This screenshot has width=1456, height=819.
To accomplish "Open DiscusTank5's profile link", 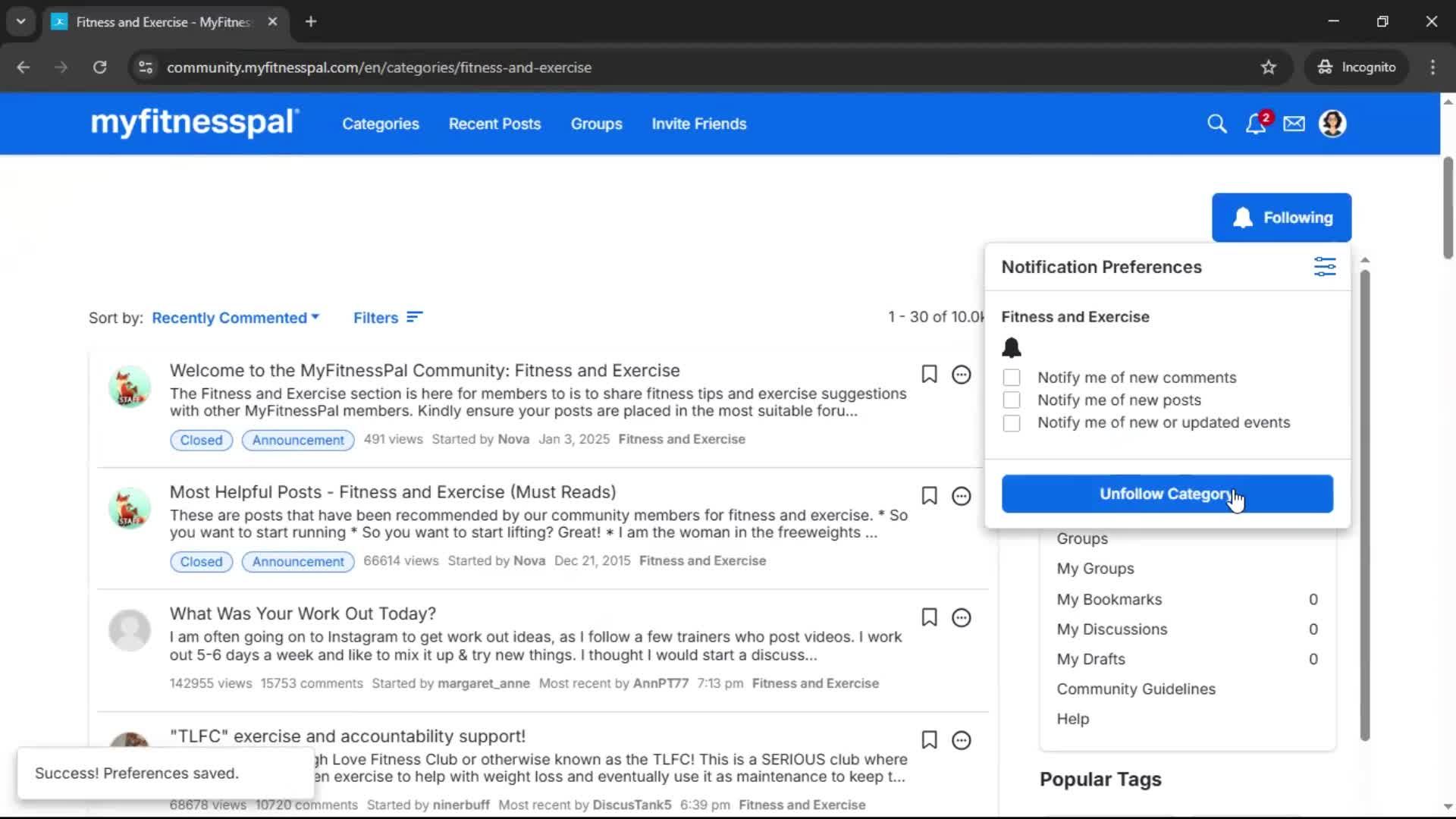I will click(x=632, y=805).
